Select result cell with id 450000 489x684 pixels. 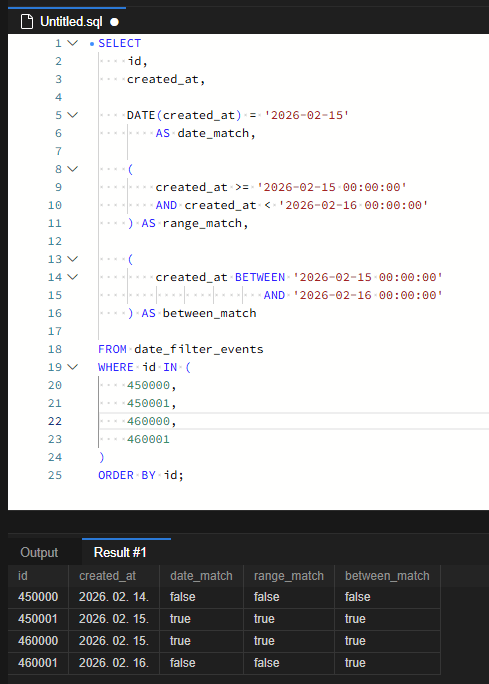[38, 597]
